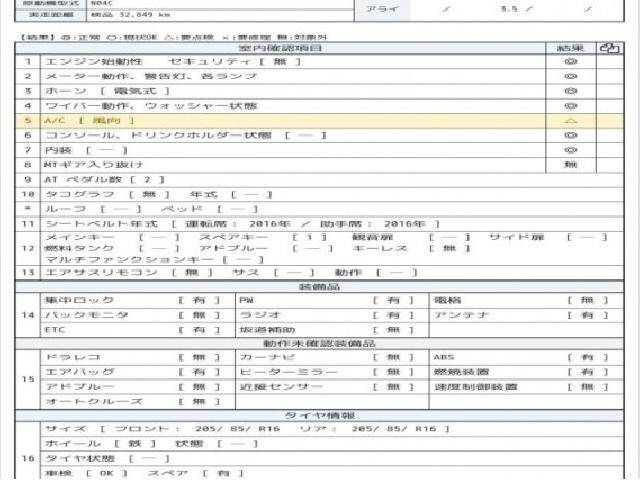The height and width of the screenshot is (480, 640).
Task: Click row 1 エンジン始動性 text
Action: tap(94, 62)
